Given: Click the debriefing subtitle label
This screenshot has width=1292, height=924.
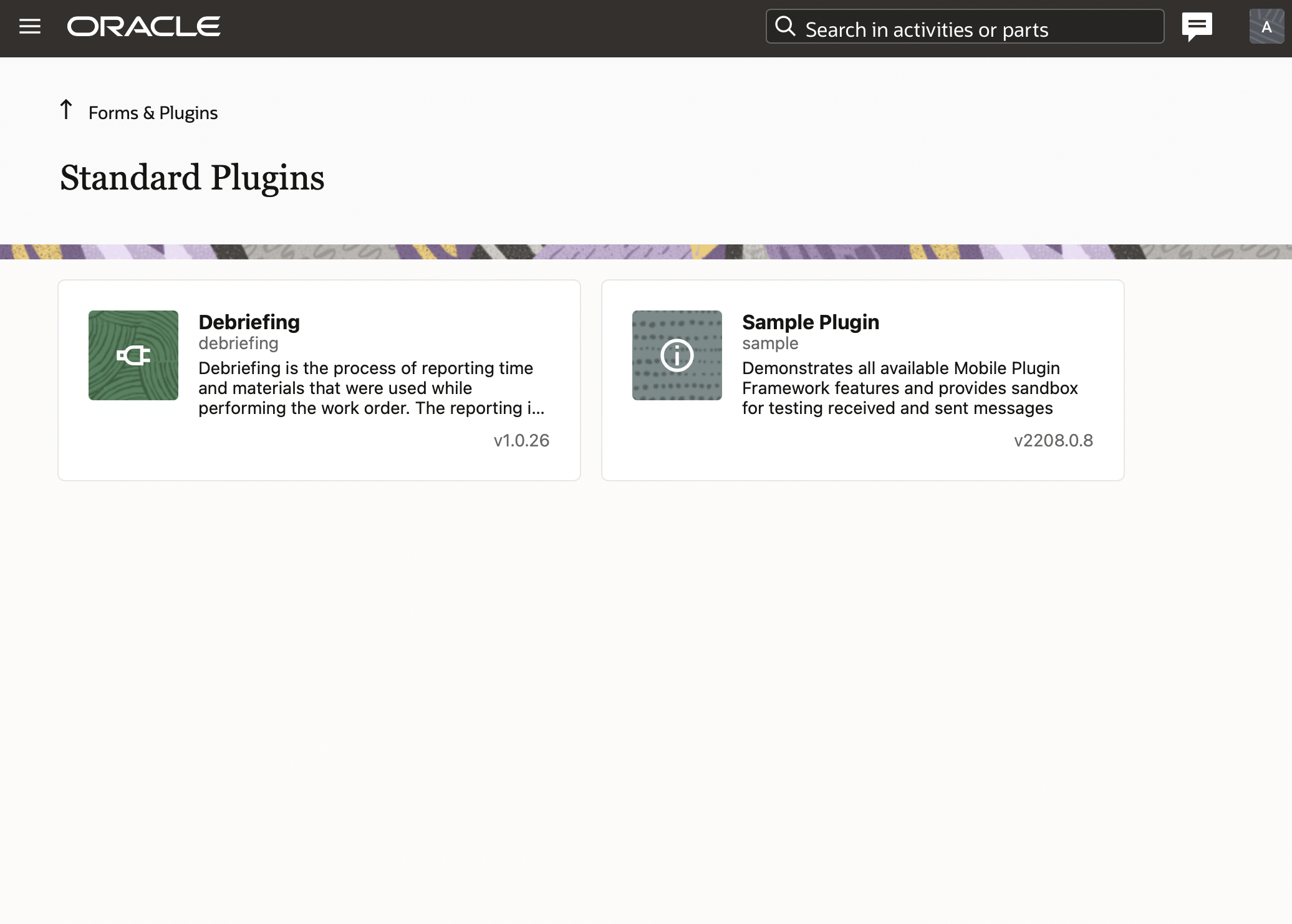Looking at the screenshot, I should click(x=238, y=344).
